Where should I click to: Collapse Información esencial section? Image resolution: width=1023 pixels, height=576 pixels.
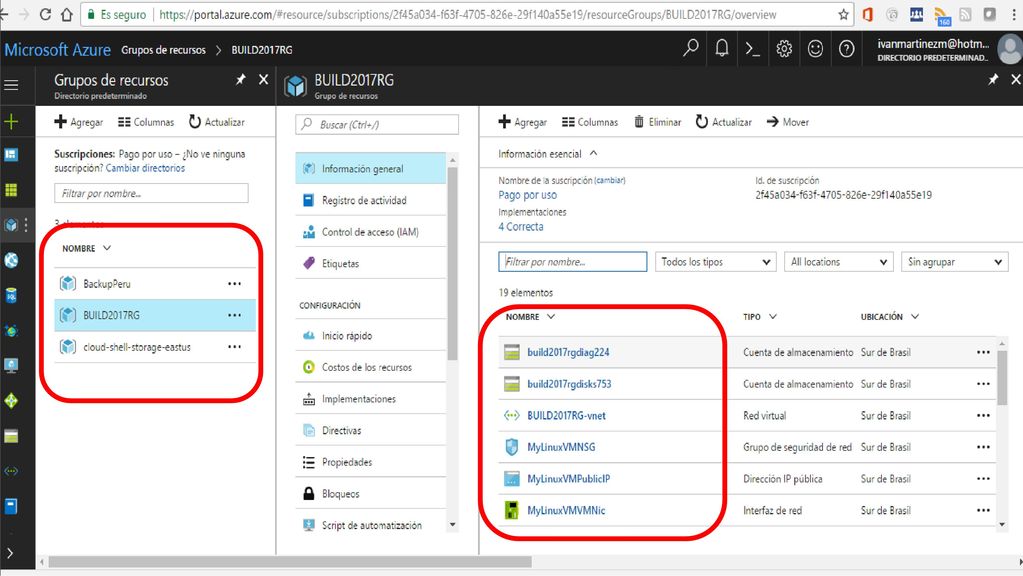(x=548, y=154)
